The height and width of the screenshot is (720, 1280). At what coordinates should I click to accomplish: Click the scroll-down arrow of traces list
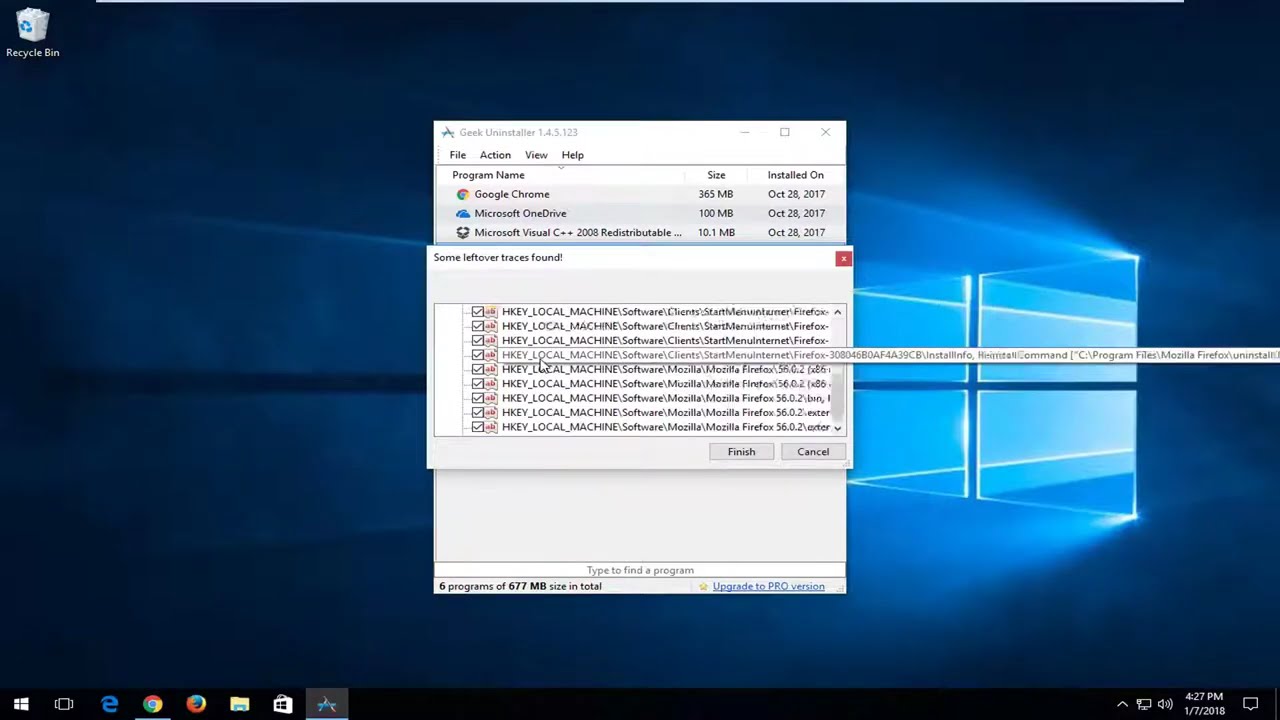838,428
